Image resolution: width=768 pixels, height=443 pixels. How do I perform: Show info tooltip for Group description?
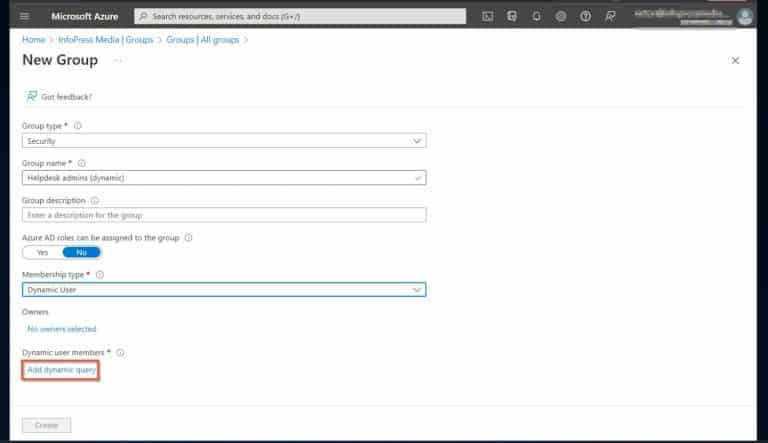(95, 200)
